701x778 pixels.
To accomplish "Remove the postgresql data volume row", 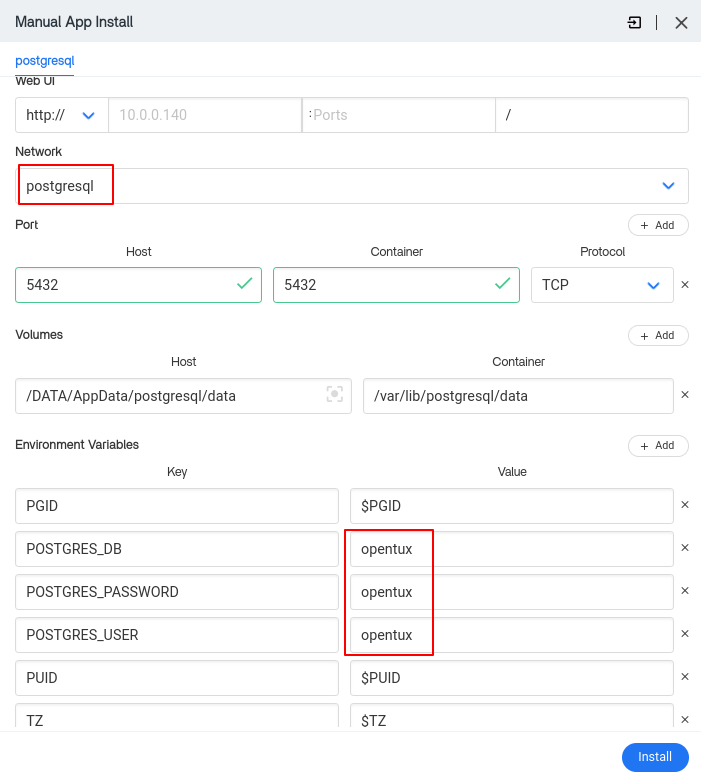I will coord(685,395).
